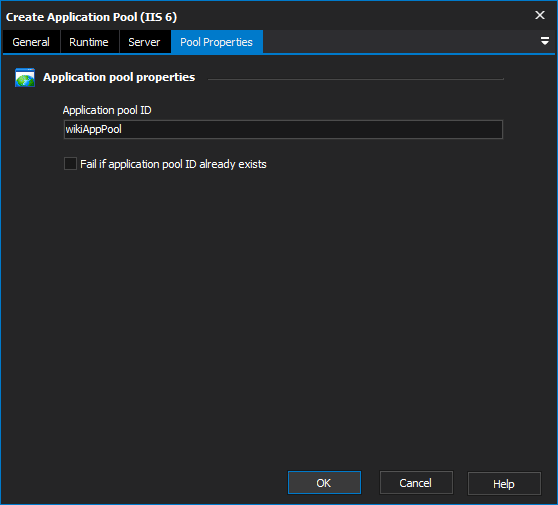Open the Runtime tab
Viewport: 558px width, 505px height.
[89, 42]
